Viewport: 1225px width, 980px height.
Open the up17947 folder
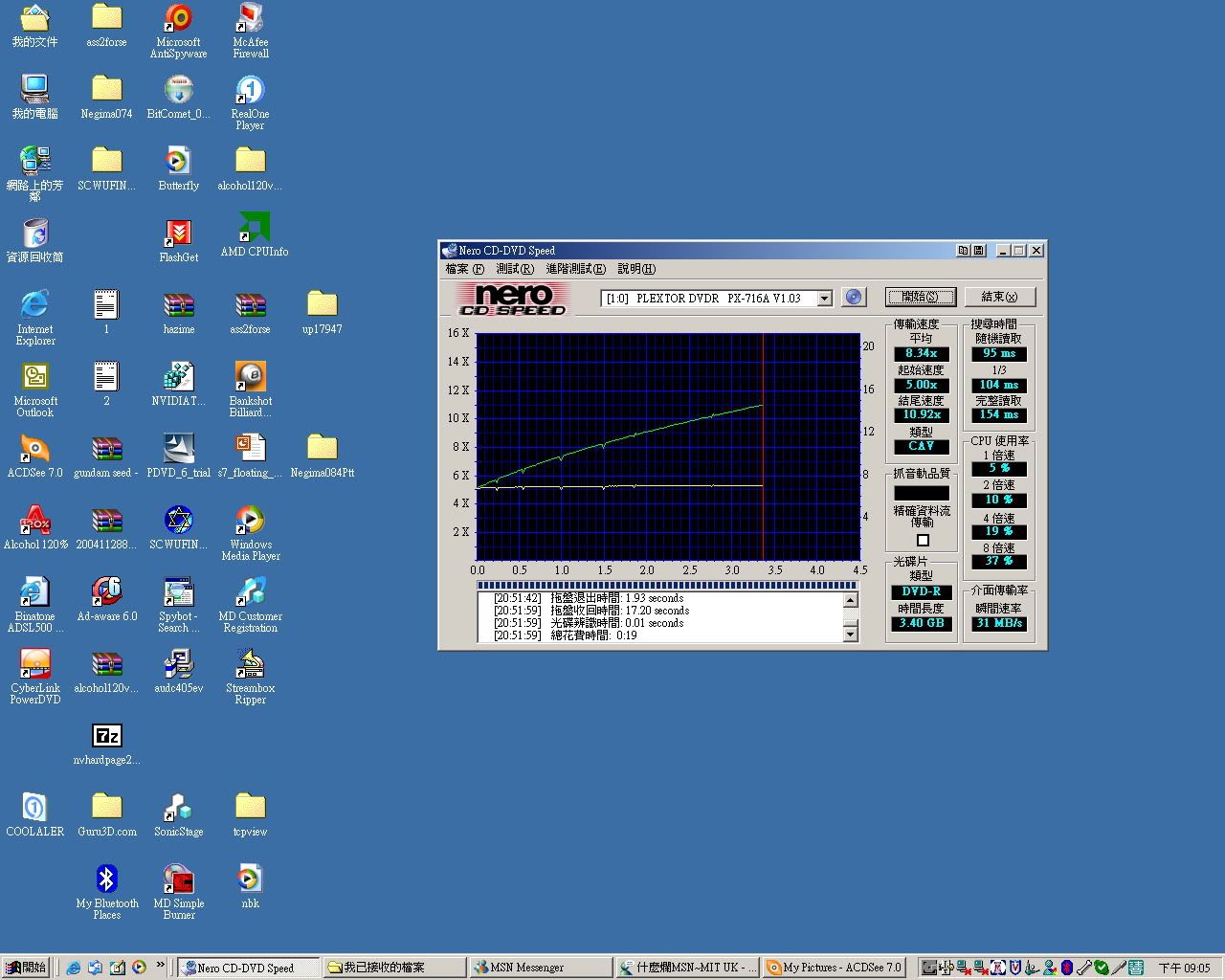click(322, 312)
